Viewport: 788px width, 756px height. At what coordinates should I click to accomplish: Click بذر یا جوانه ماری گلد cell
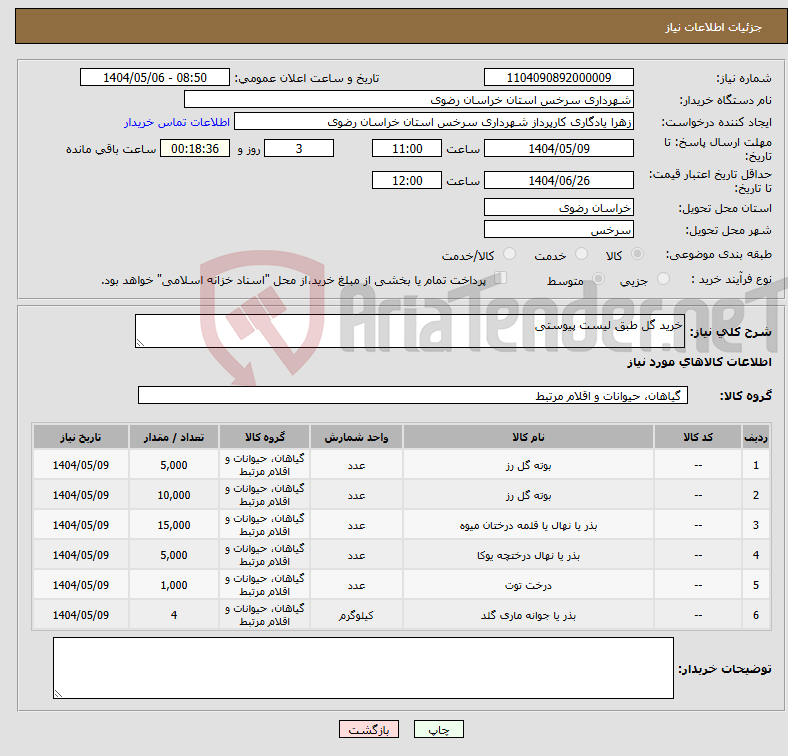click(x=528, y=615)
